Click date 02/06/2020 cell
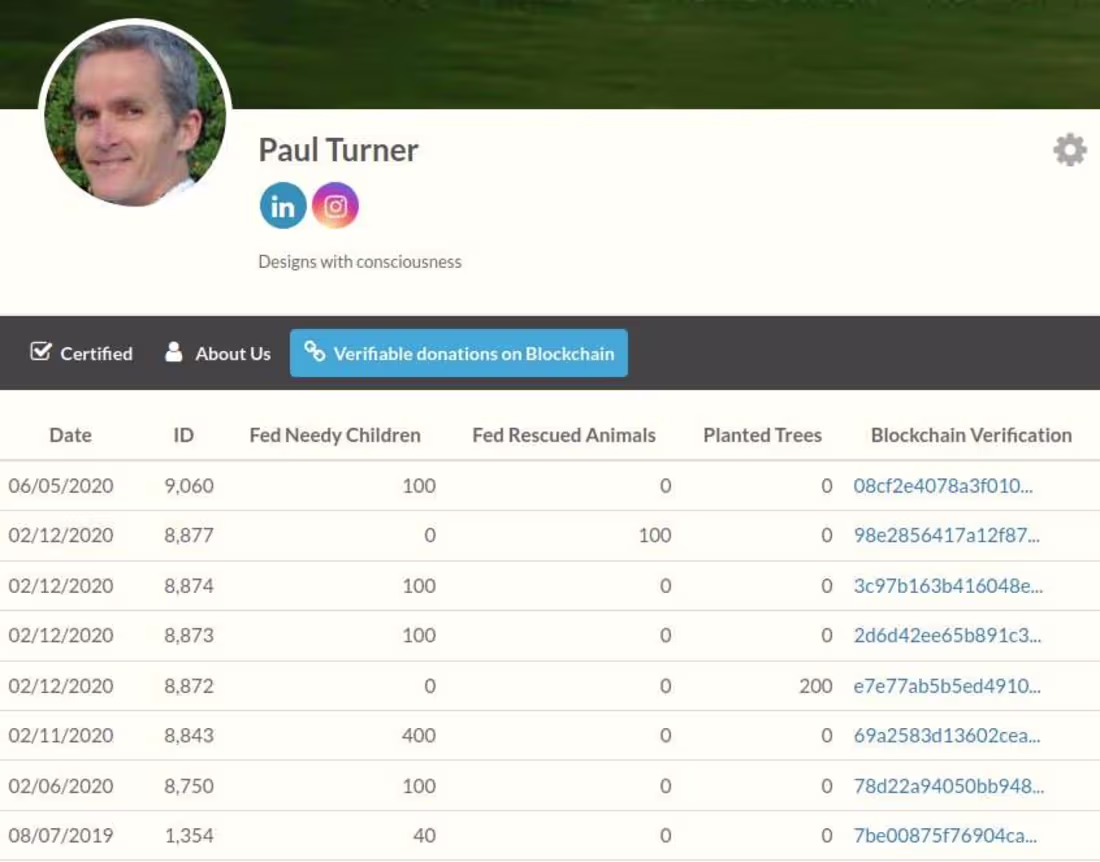1100x862 pixels. point(60,786)
